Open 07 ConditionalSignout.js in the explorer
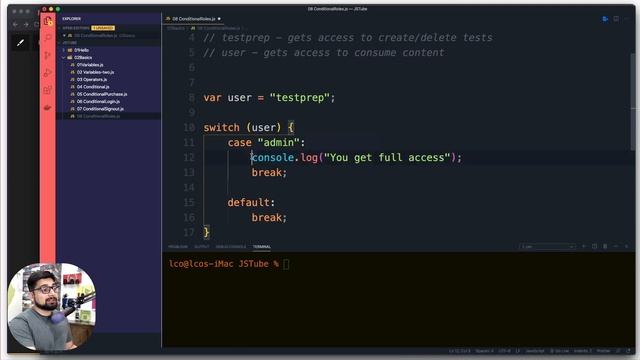The image size is (640, 360). [x=100, y=109]
